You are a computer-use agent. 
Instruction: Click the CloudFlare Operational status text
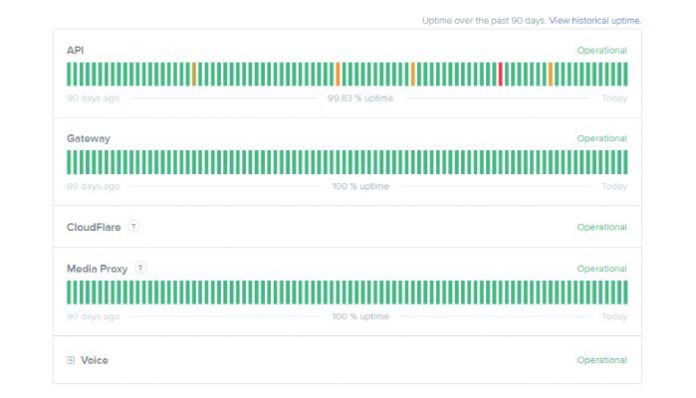point(602,227)
